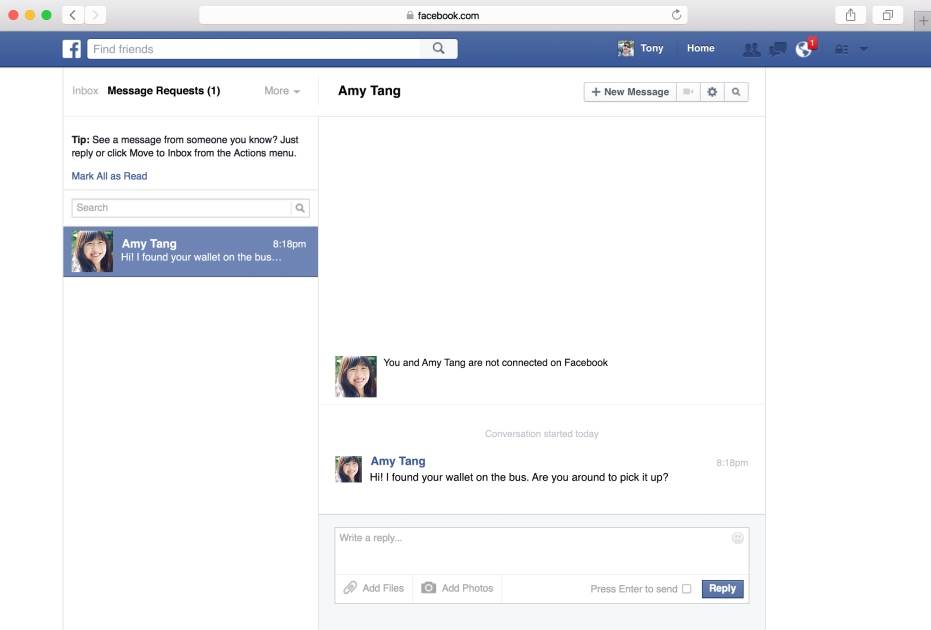The height and width of the screenshot is (630, 931).
Task: Click the magnifier in the conversation search box
Action: pos(300,207)
